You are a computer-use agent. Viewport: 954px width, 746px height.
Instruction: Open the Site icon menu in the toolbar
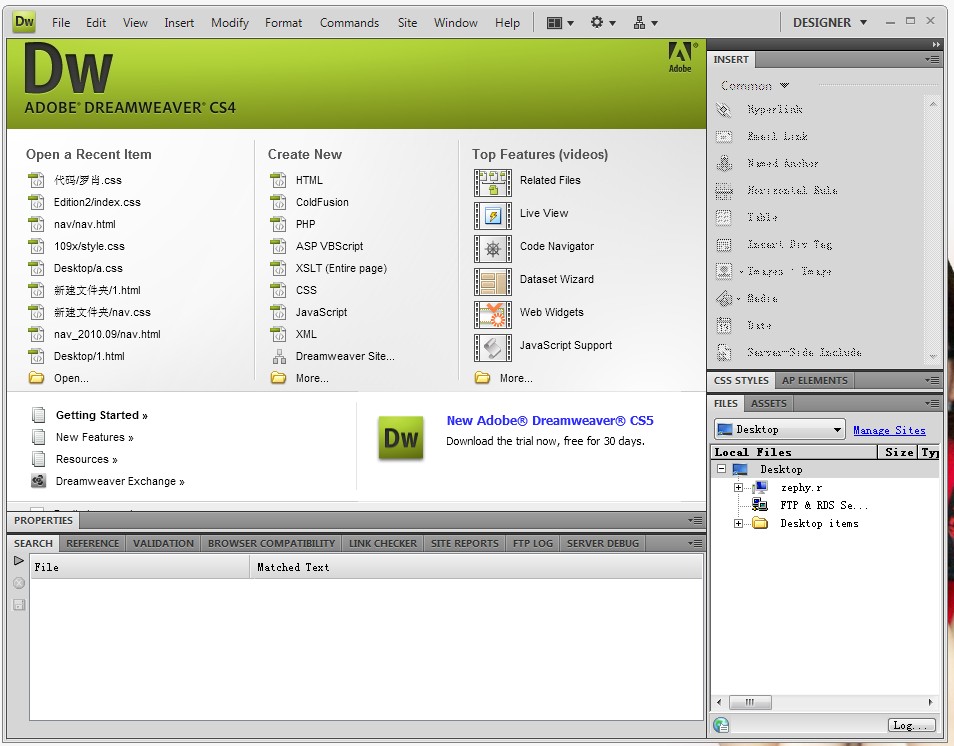tap(645, 23)
